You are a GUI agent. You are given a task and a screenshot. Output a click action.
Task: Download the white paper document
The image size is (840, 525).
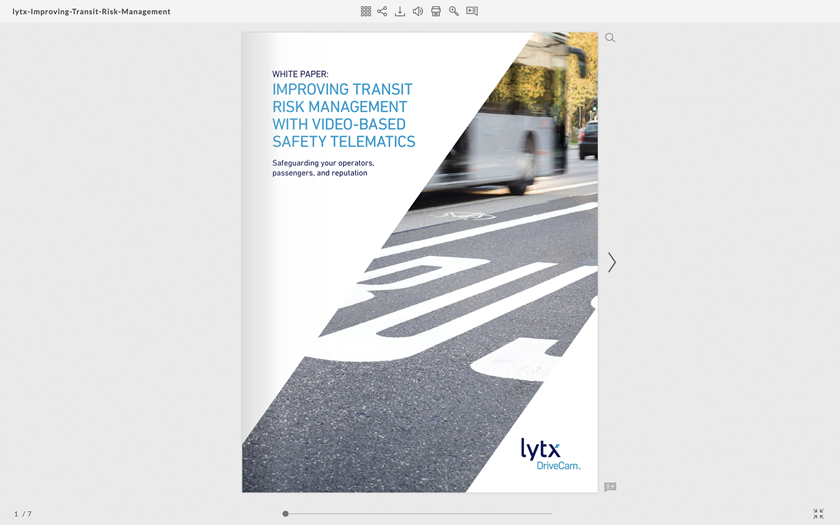pyautogui.click(x=400, y=11)
